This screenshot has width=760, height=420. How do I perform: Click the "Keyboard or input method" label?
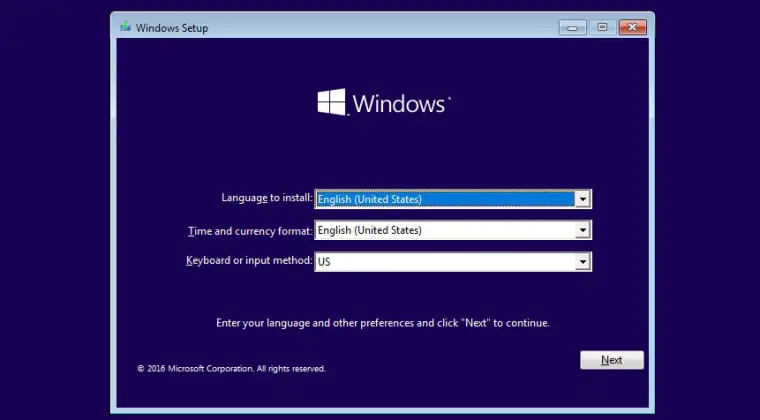coord(249,261)
